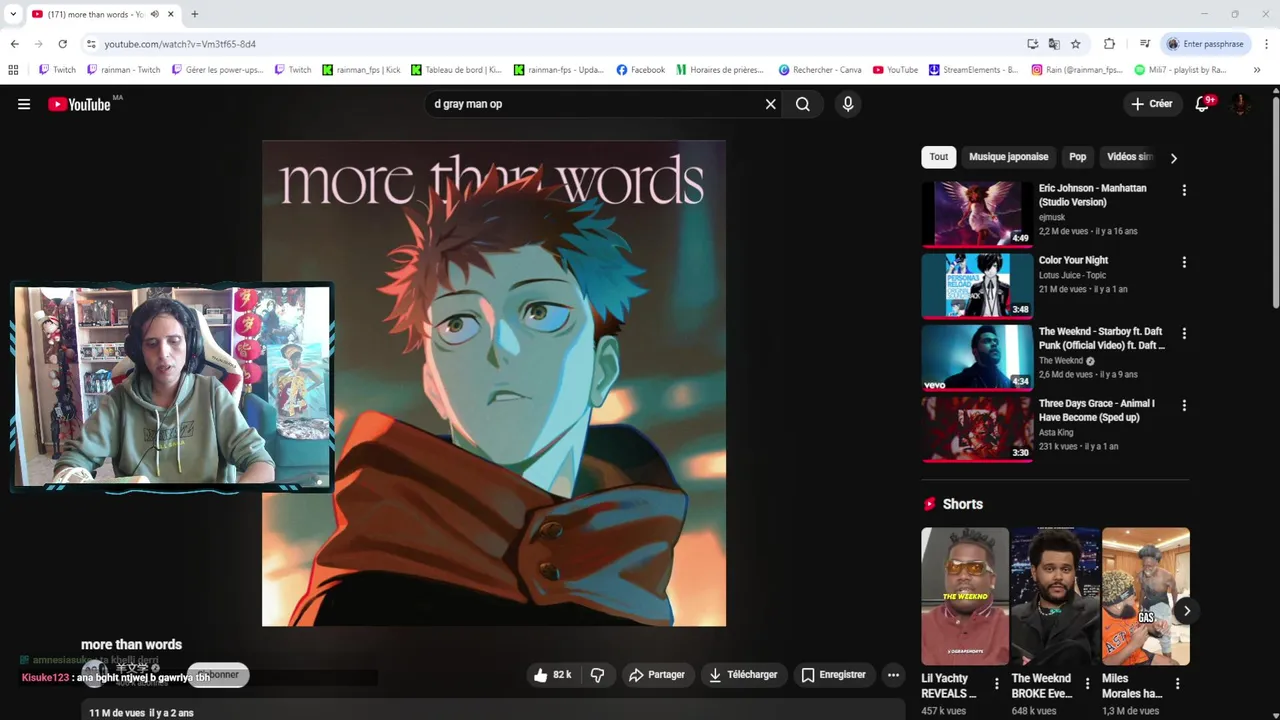Screen dimensions: 1280x720
Task: Open options for The Weeknd Starboy
Action: [1184, 334]
